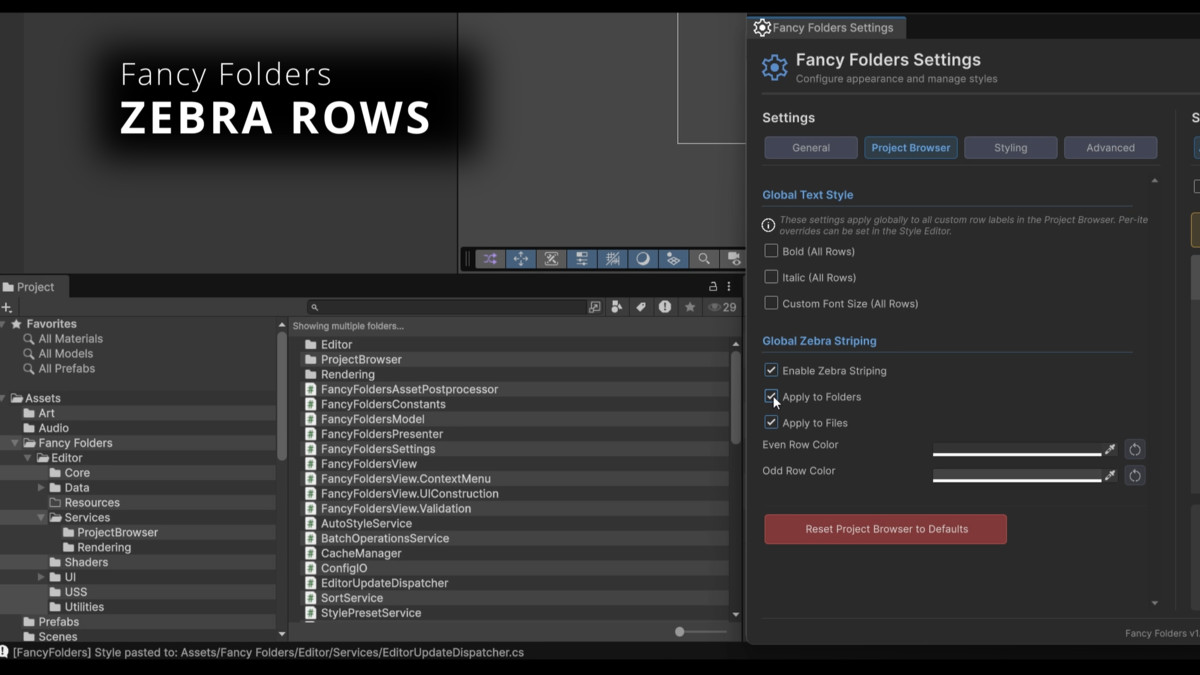Screen dimensions: 1200x675
Task: Select the Fancy Folders Settings window tab
Action: click(x=826, y=28)
